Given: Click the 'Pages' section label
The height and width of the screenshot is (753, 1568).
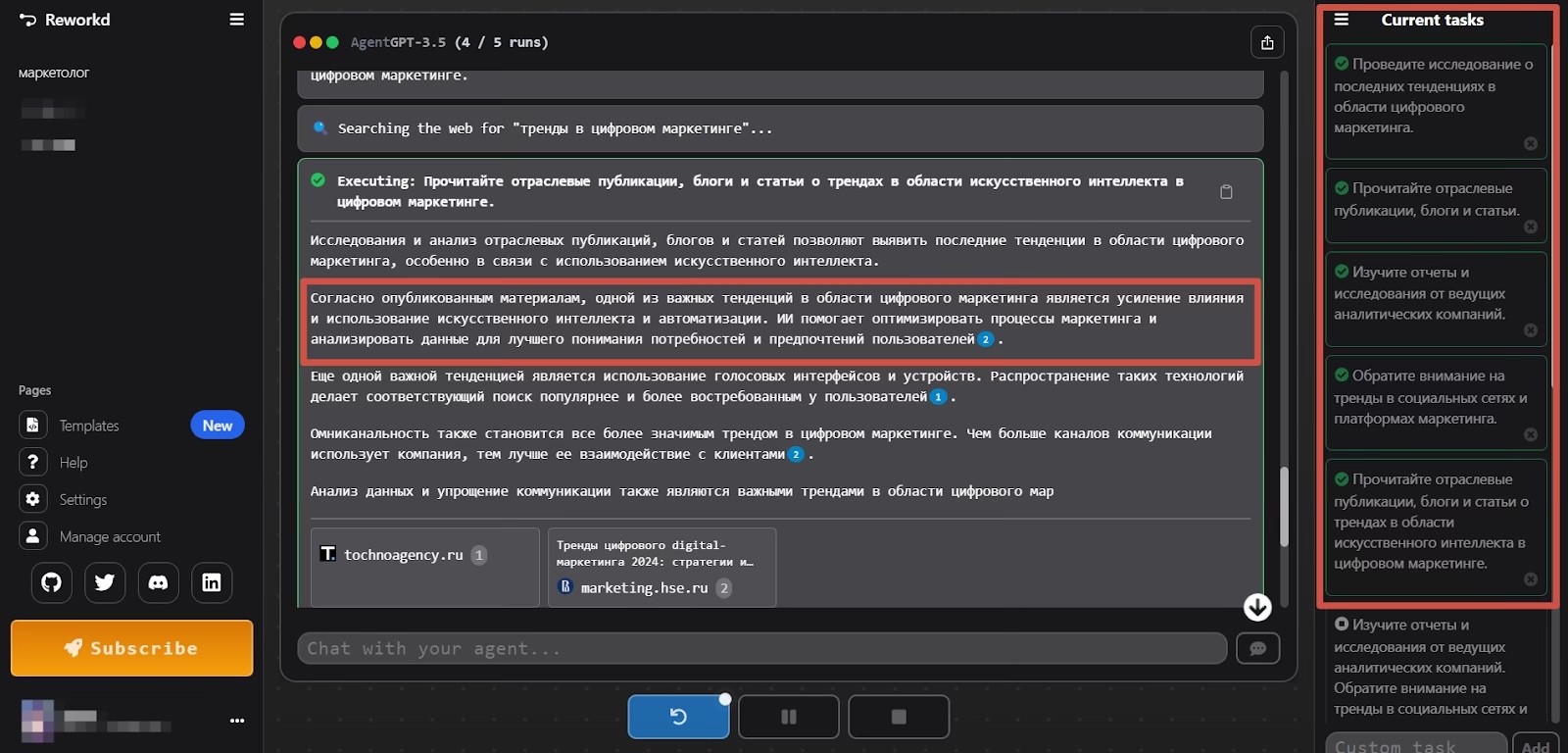Looking at the screenshot, I should point(35,390).
